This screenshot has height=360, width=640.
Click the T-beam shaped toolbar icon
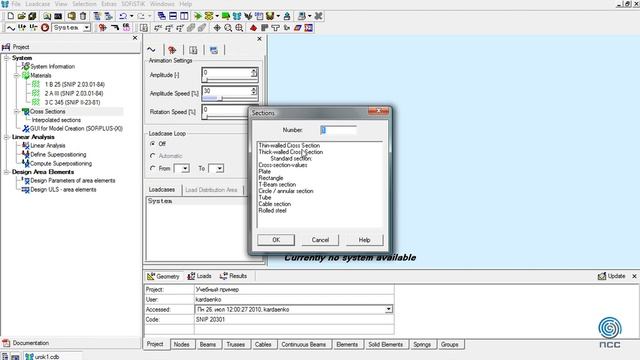click(x=276, y=28)
